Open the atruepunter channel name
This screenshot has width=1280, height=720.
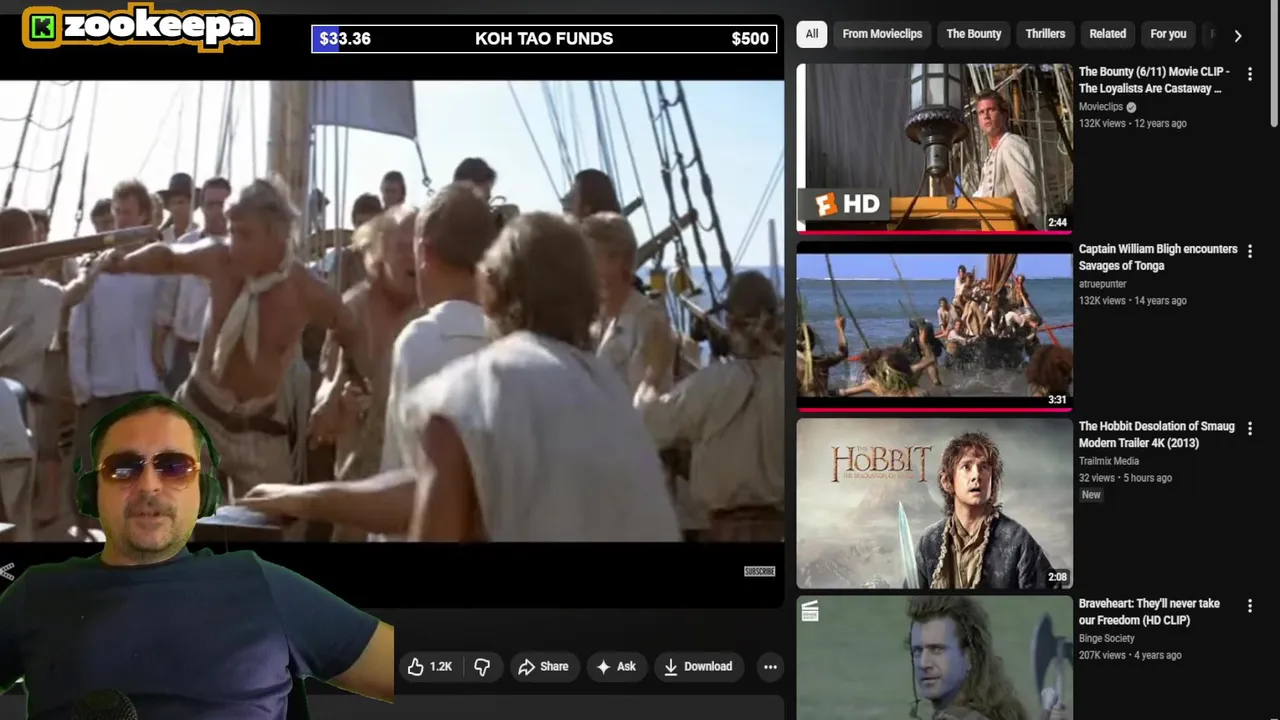[x=1102, y=284]
